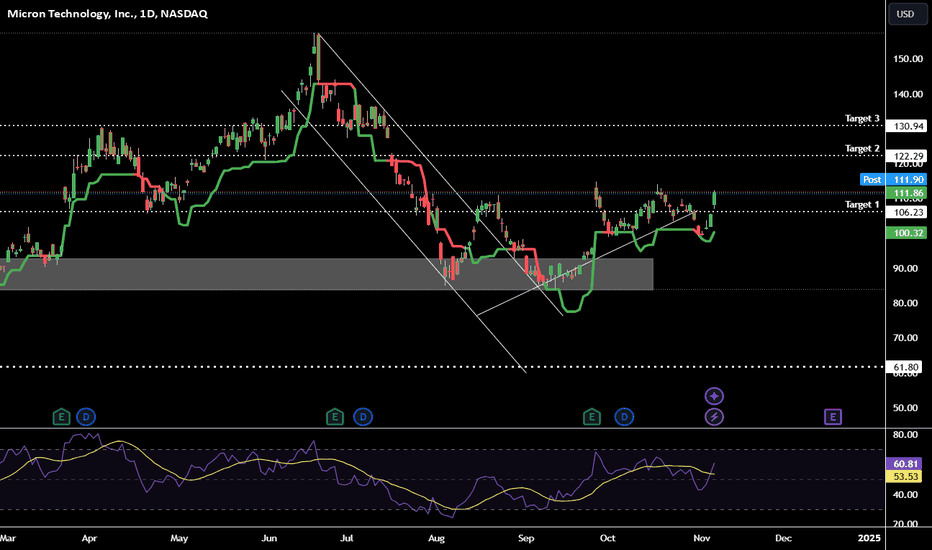Click the Sep label on time axis
Viewport: 932px width, 550px height.
click(x=526, y=538)
